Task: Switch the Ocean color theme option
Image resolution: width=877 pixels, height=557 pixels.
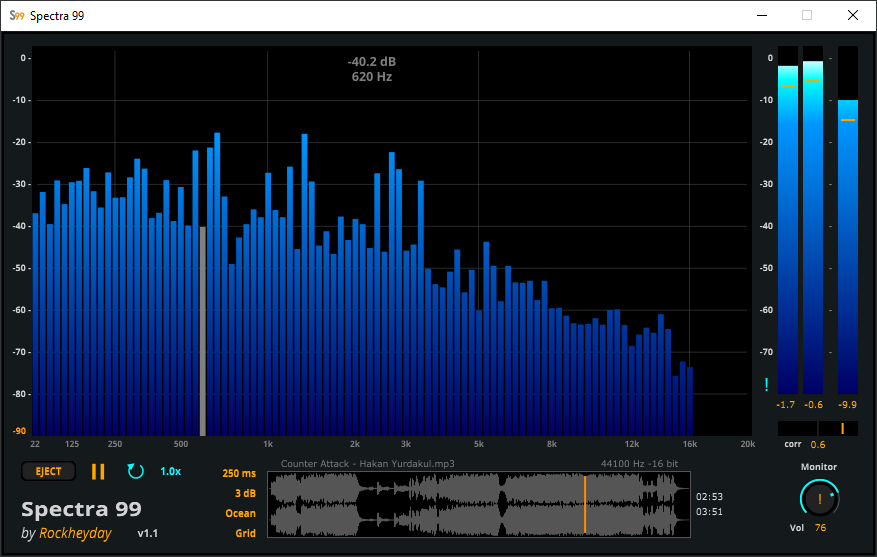Action: (x=240, y=513)
